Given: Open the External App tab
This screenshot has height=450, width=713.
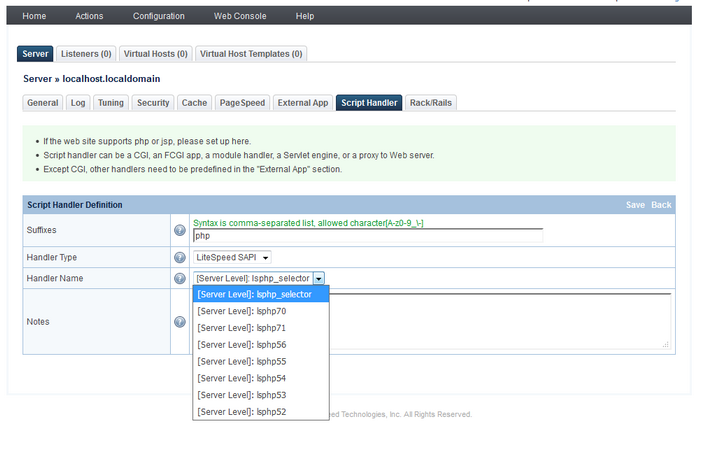Looking at the screenshot, I should pos(303,103).
